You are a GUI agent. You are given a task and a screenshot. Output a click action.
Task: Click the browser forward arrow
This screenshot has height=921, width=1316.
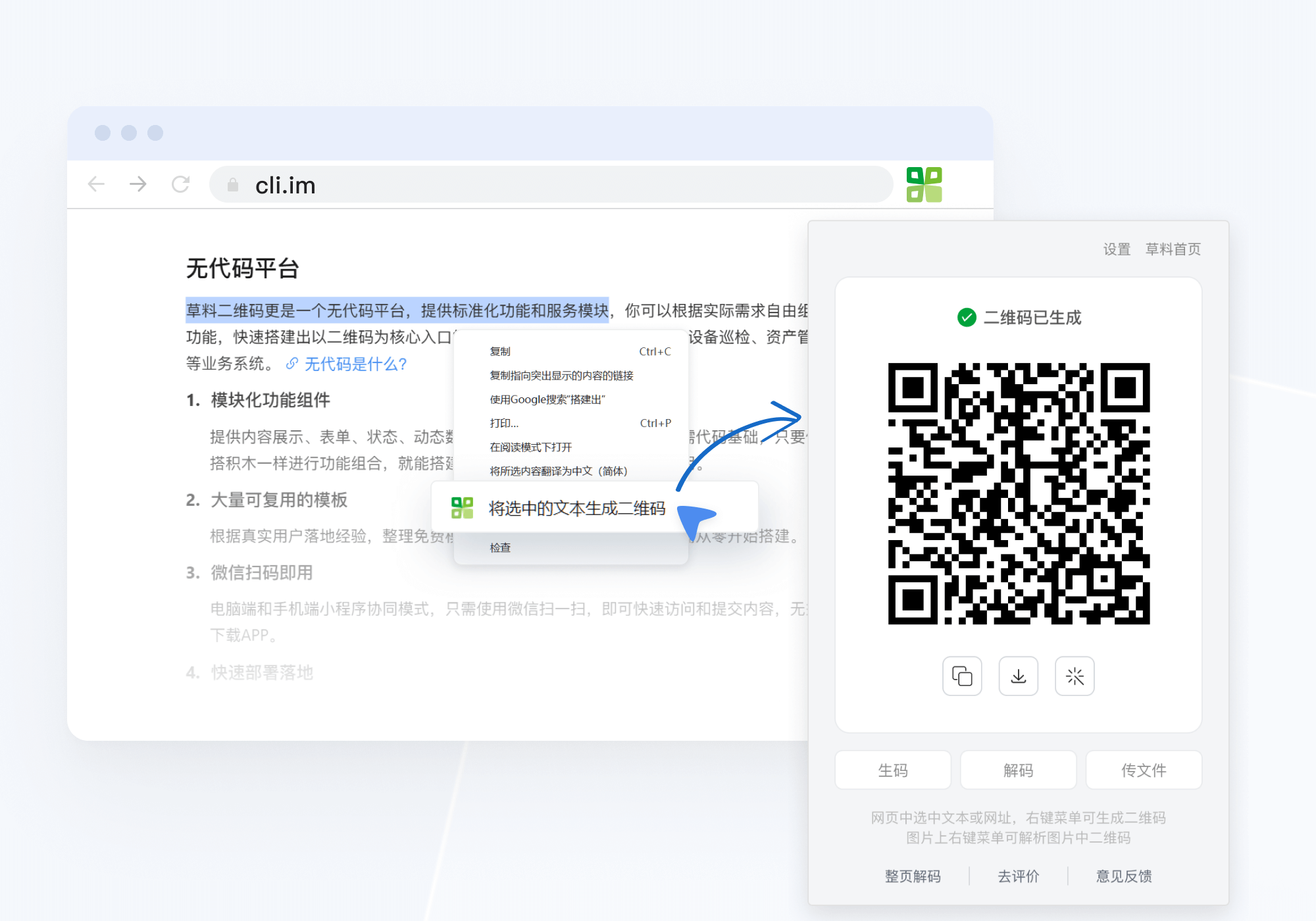click(x=138, y=184)
